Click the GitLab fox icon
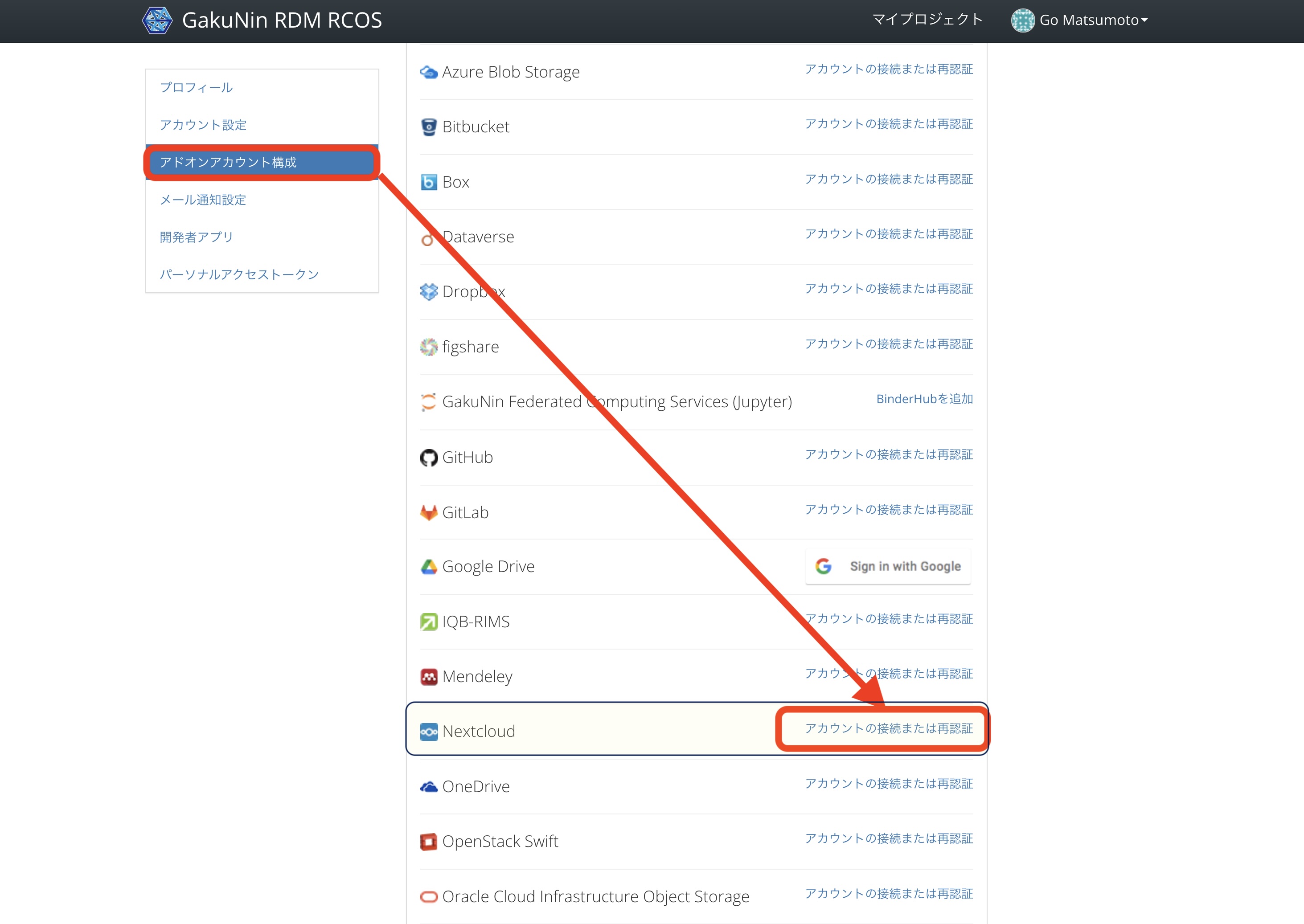 tap(429, 513)
